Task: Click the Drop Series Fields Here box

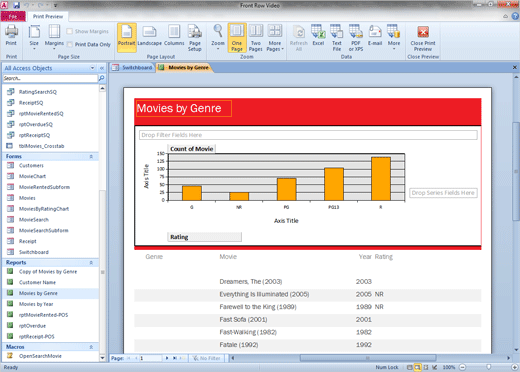Action: 443,193
